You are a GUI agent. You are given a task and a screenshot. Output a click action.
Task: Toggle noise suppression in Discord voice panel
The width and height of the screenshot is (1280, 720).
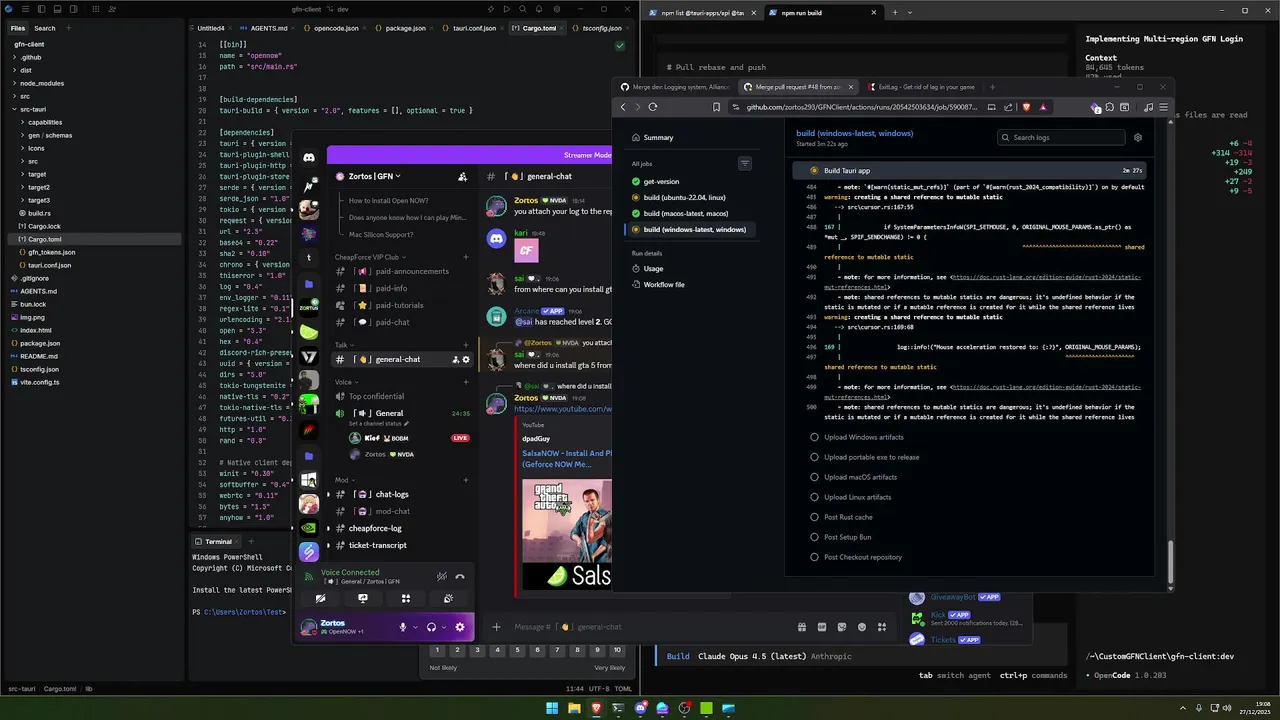tap(441, 576)
